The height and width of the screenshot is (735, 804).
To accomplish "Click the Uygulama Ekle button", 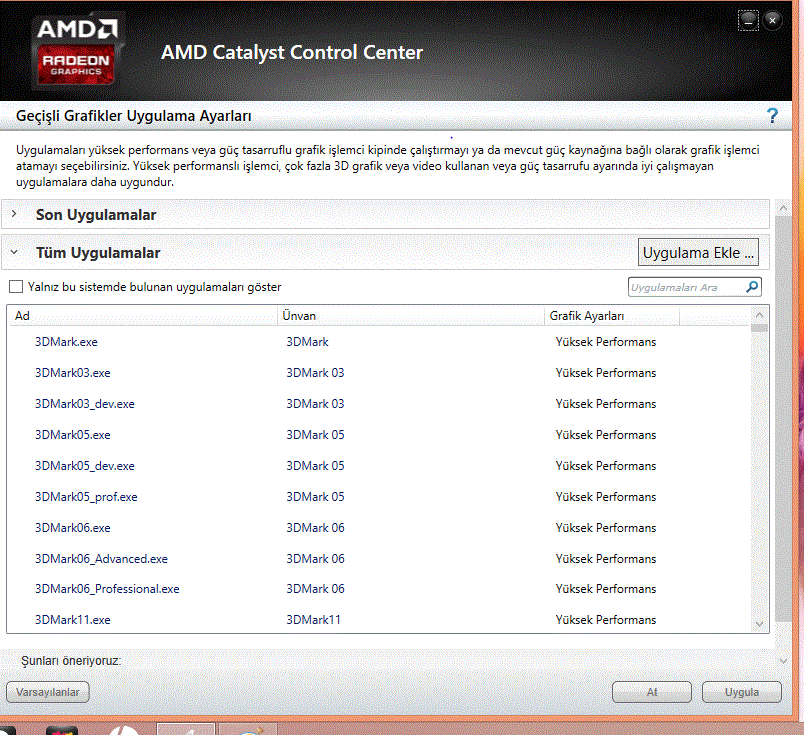I will pyautogui.click(x=698, y=252).
